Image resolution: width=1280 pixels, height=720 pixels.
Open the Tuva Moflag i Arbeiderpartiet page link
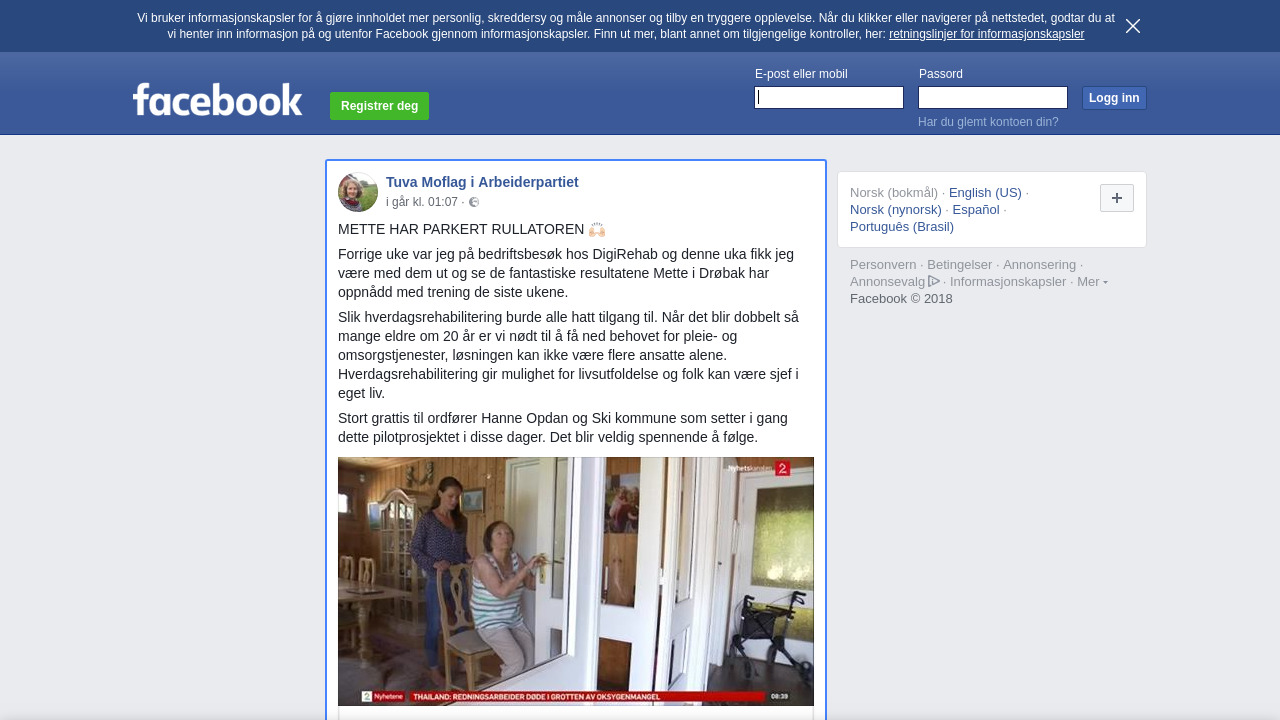click(x=482, y=182)
